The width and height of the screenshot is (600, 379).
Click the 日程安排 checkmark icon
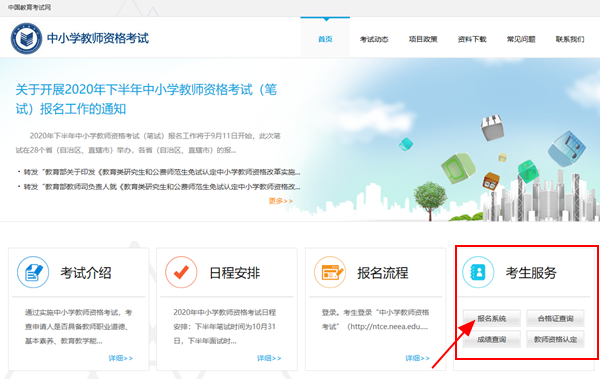181,272
